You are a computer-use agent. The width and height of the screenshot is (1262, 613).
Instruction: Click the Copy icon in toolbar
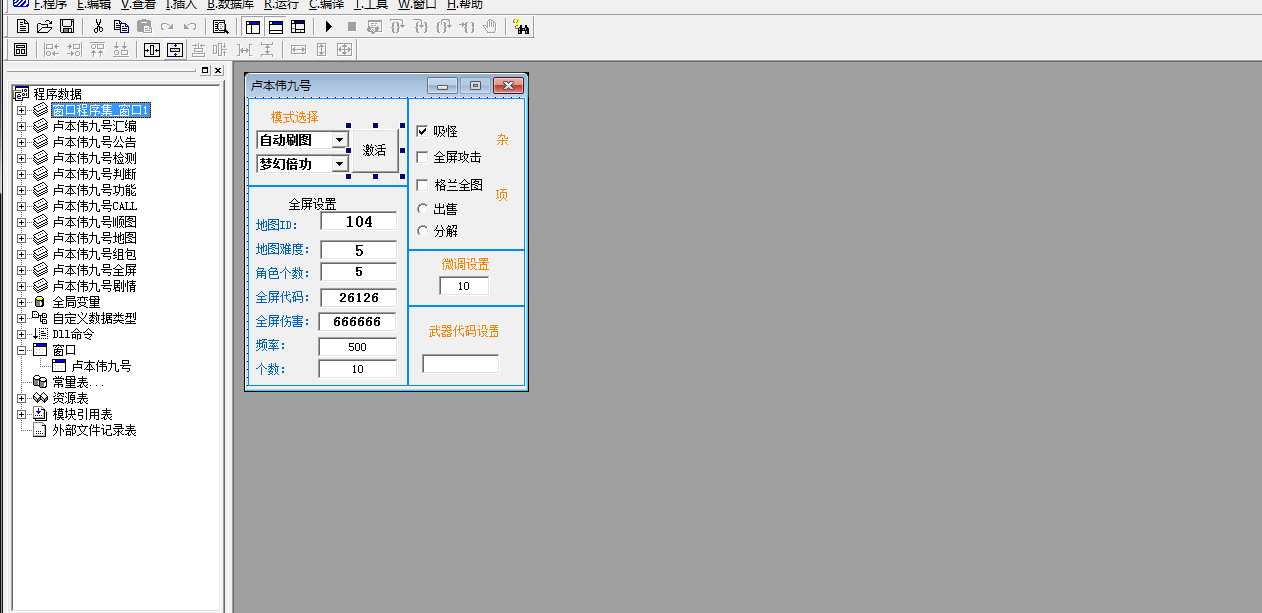coord(121,27)
